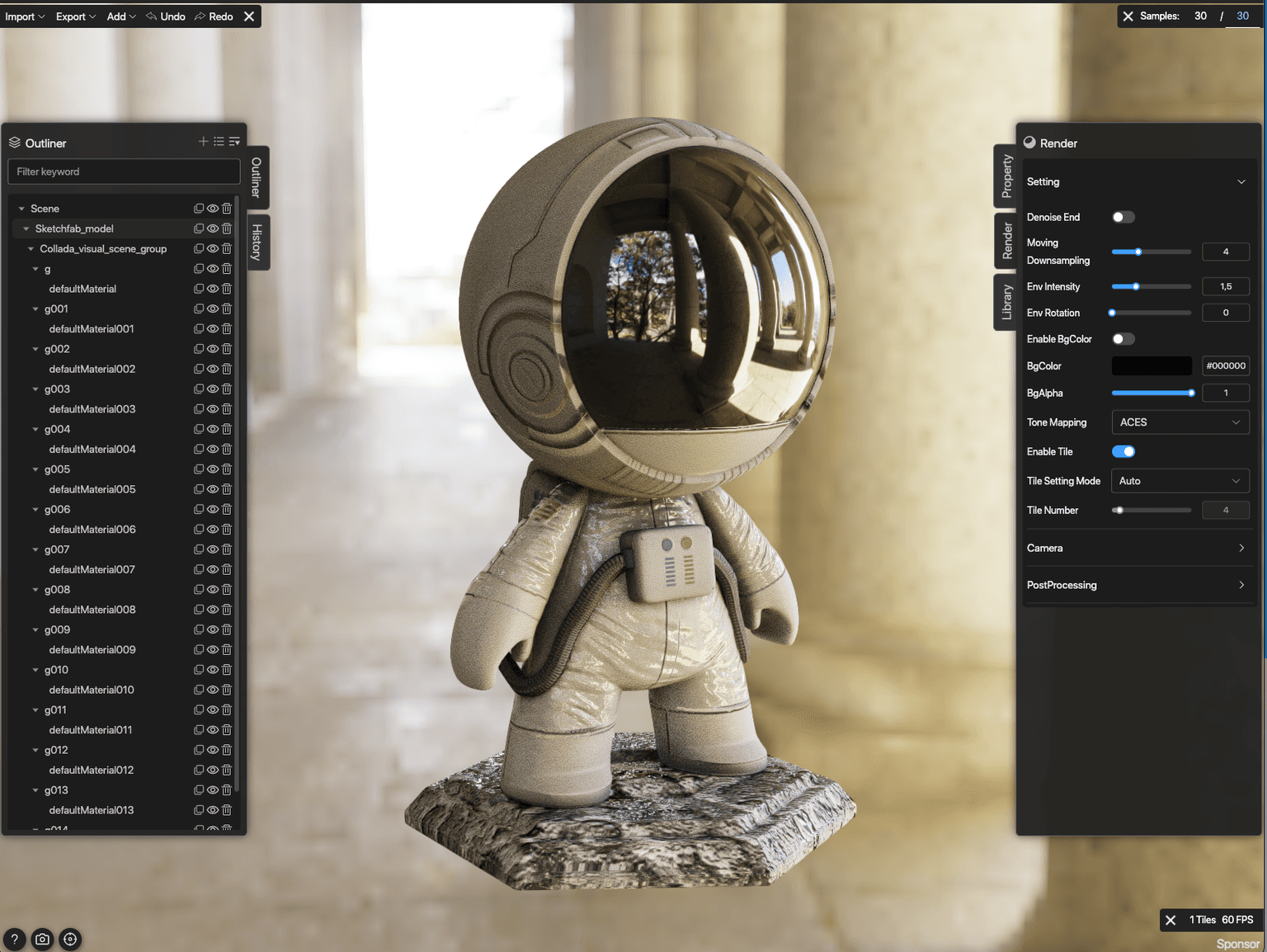Screen dimensions: 1267x952
Task: Click the target focus icon at bottom left
Action: 70,939
